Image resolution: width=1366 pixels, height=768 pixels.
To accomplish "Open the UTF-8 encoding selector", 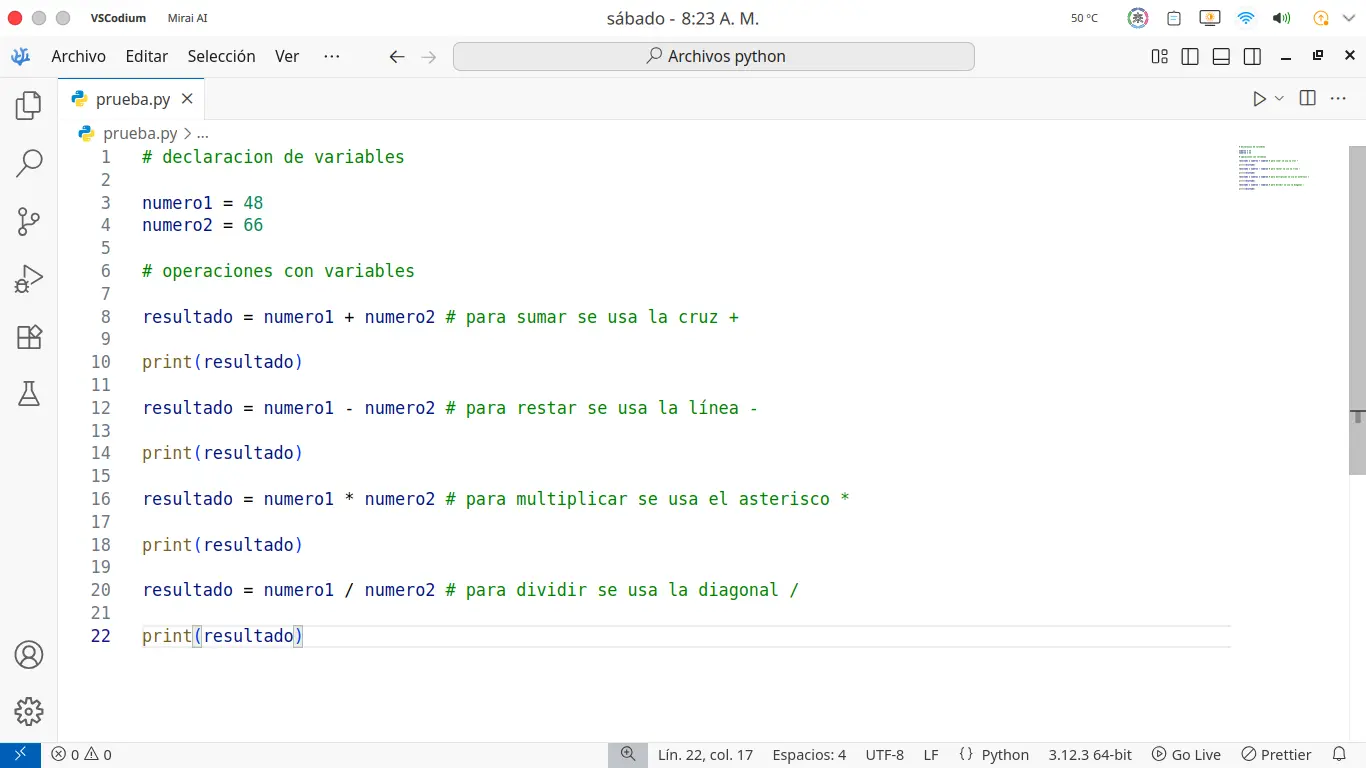I will pos(885,755).
